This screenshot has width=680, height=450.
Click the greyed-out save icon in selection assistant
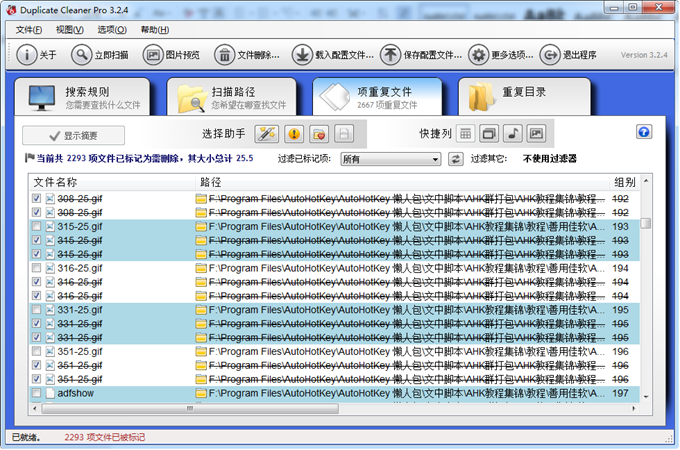(344, 134)
